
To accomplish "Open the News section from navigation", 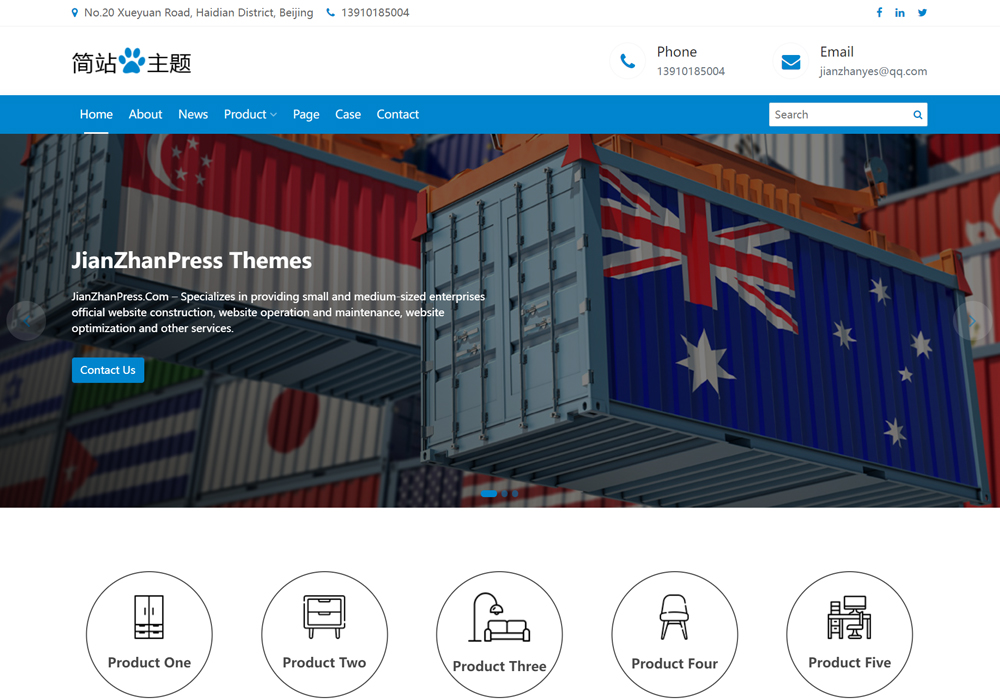I will 192,114.
